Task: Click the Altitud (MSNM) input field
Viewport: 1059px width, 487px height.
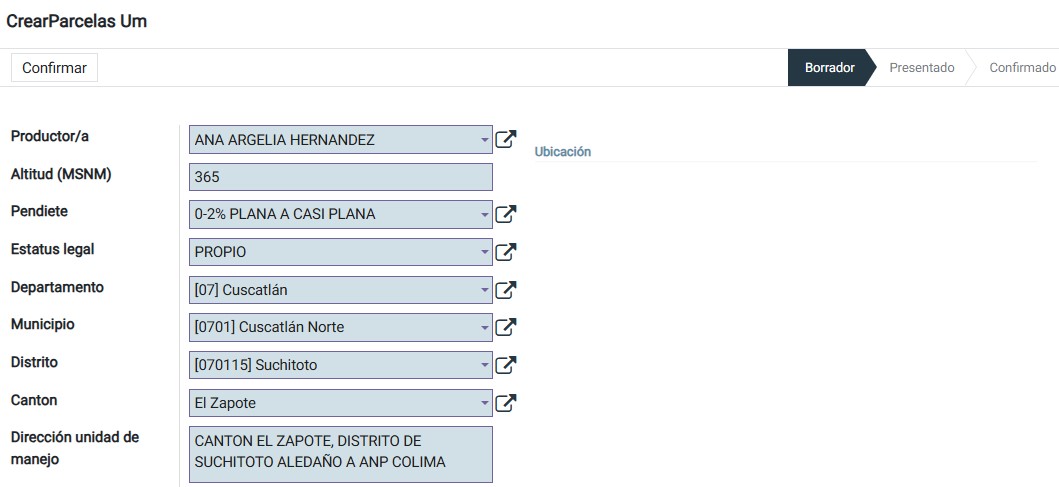Action: 340,177
